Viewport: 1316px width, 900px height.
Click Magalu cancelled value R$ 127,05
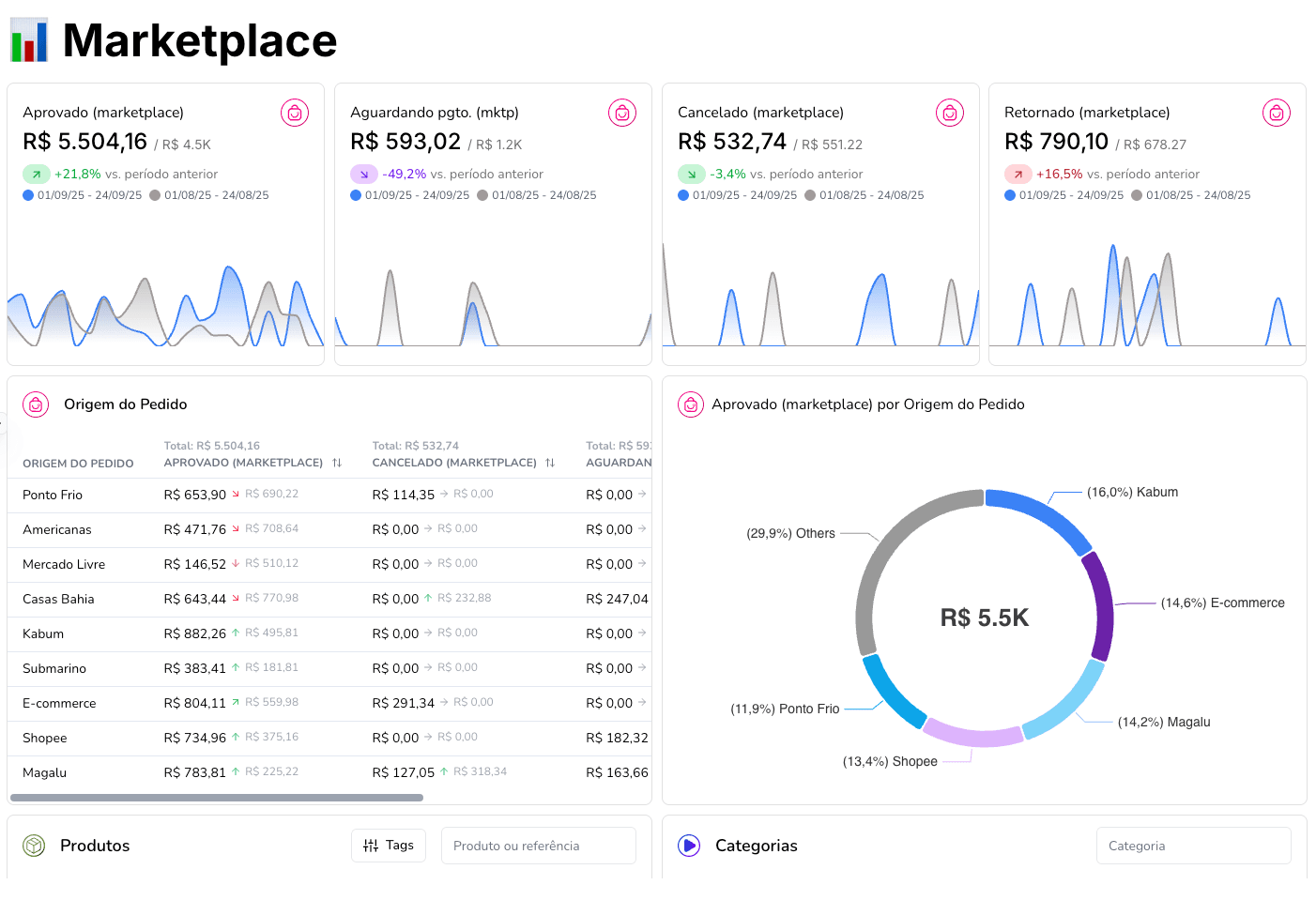coord(404,772)
